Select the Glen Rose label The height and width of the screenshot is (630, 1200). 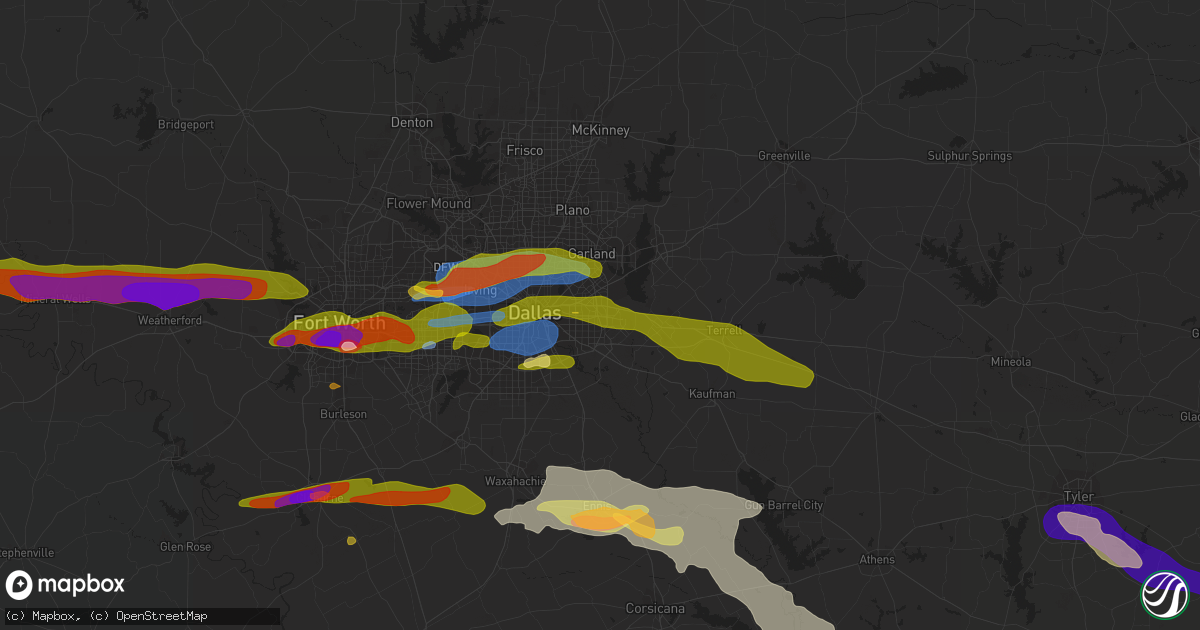point(185,546)
